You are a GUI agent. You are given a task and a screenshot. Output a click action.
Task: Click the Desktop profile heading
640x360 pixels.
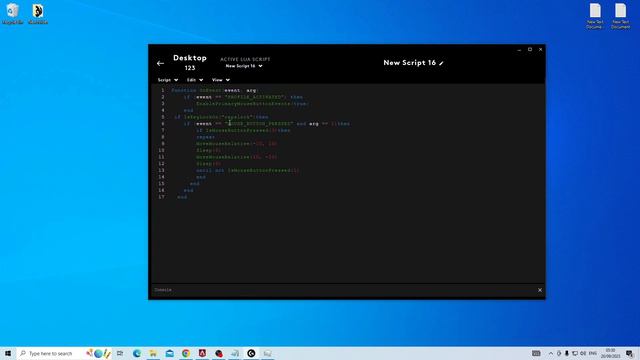point(190,58)
